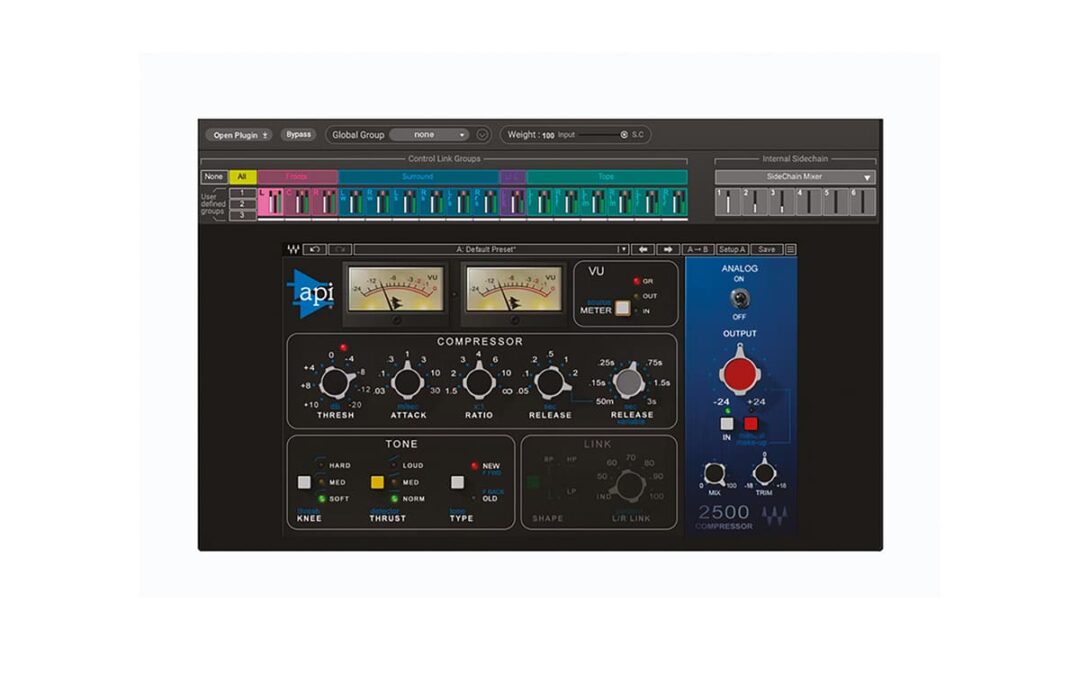The width and height of the screenshot is (1080, 675).
Task: Click the right VU meter display
Action: (x=513, y=289)
